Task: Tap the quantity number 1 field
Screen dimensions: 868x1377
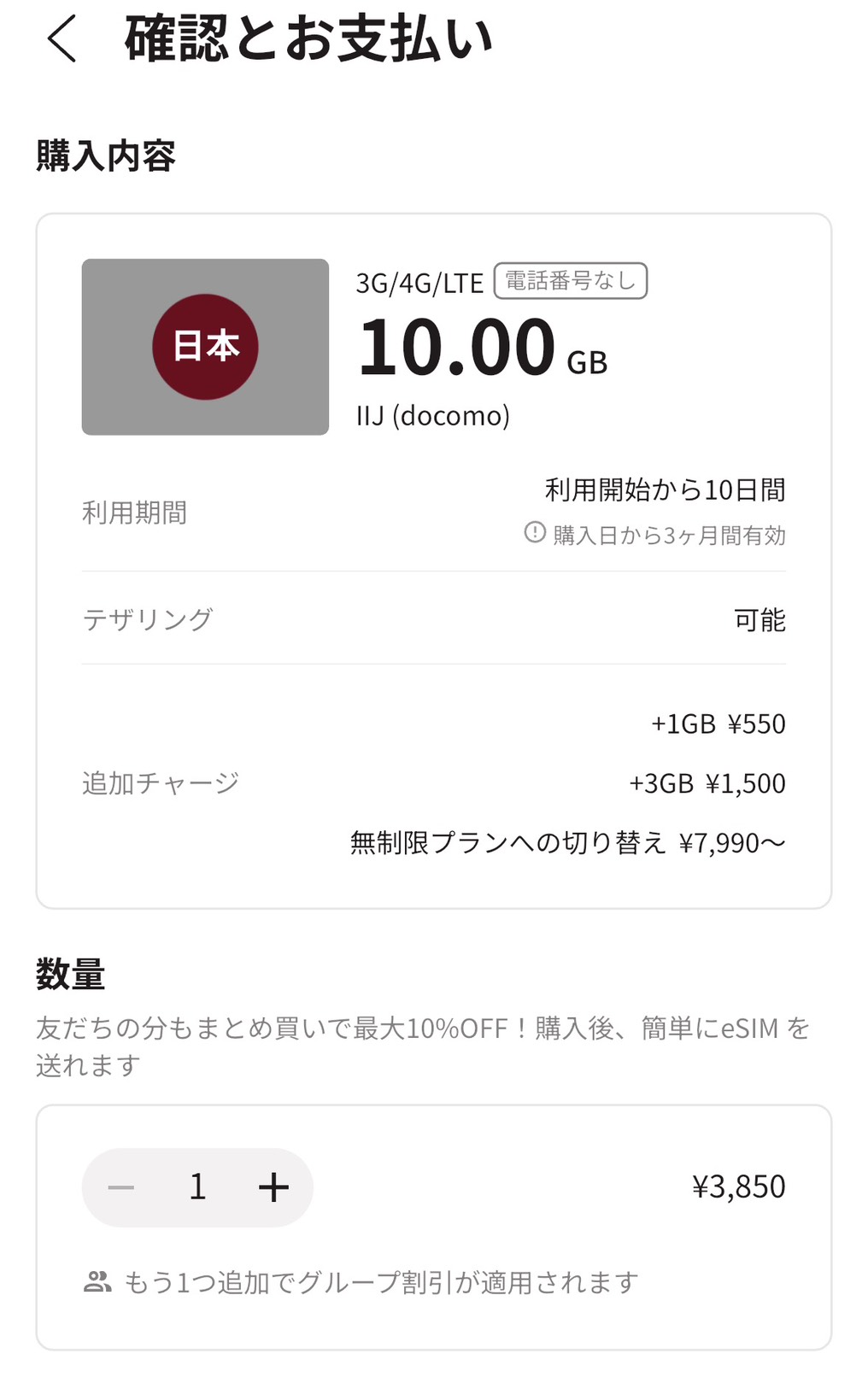Action: (x=197, y=1187)
